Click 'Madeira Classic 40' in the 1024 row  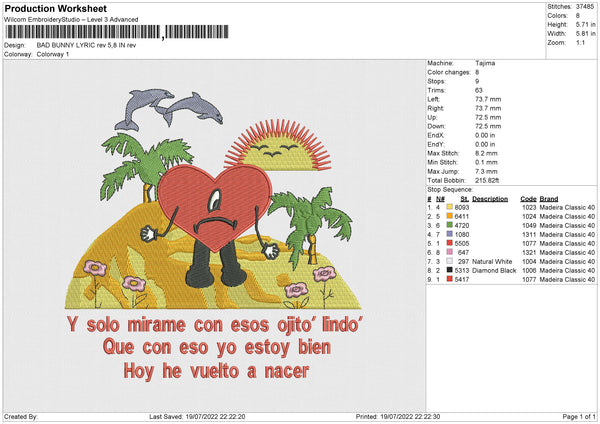(567, 217)
